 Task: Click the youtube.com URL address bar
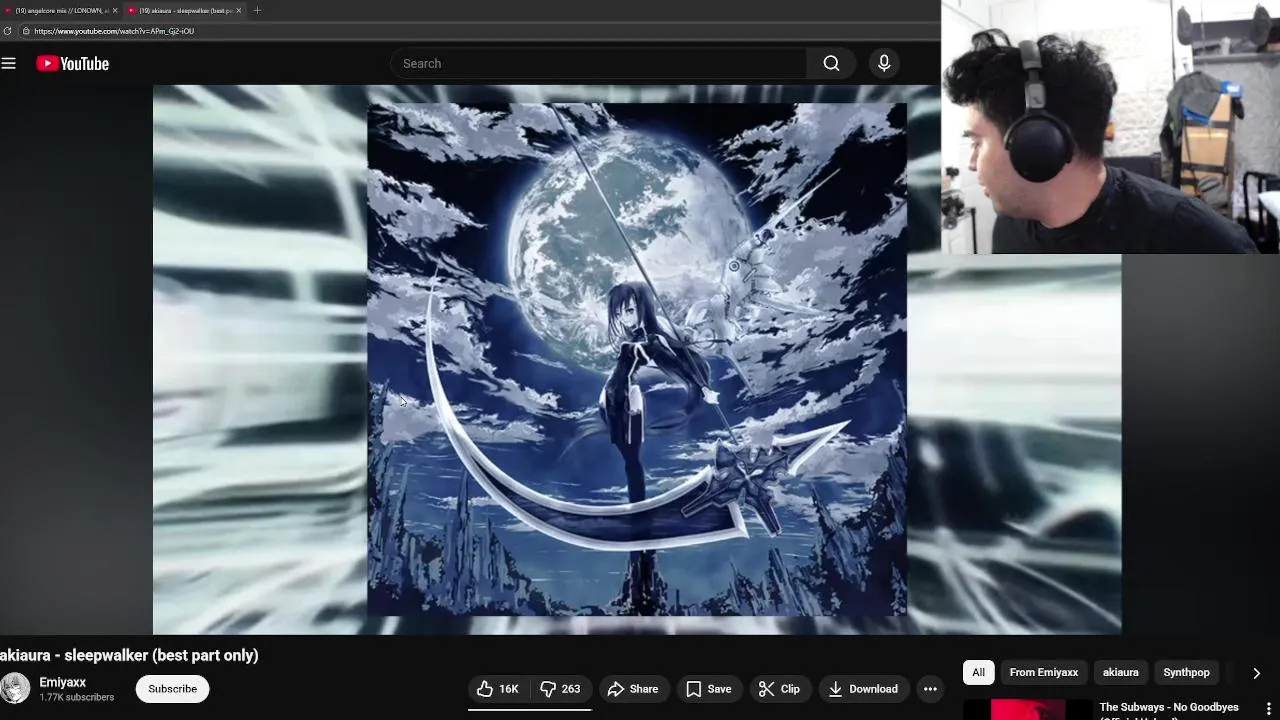[114, 31]
